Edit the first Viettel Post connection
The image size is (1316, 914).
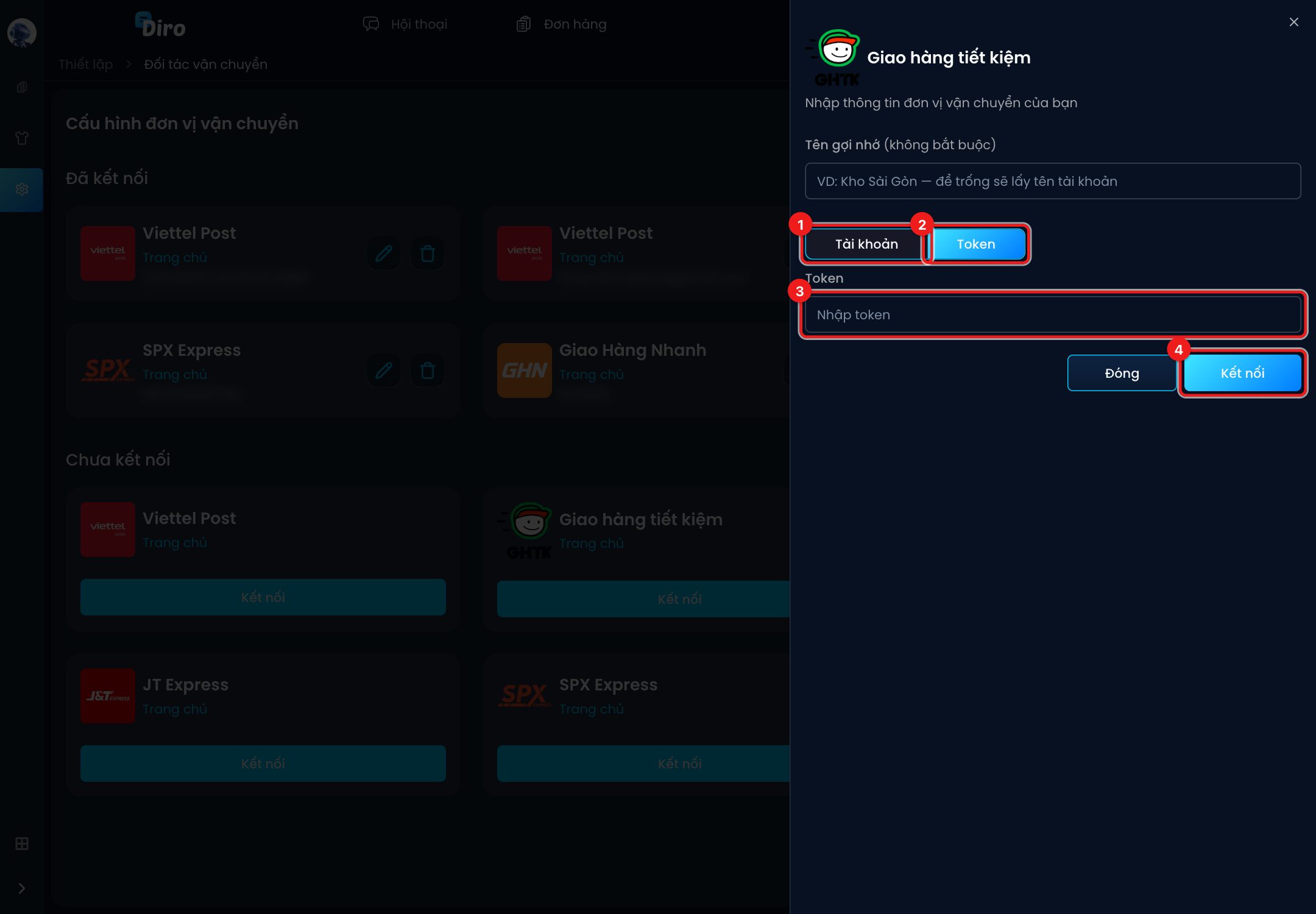[384, 253]
